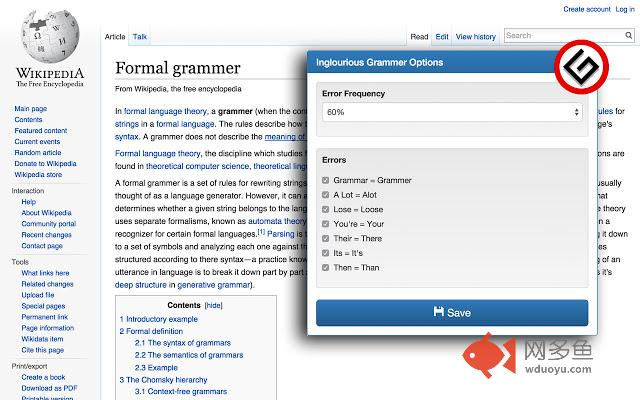Go to 3.1 Context-free grammars
Image resolution: width=640 pixels, height=400 pixels.
[x=181, y=392]
